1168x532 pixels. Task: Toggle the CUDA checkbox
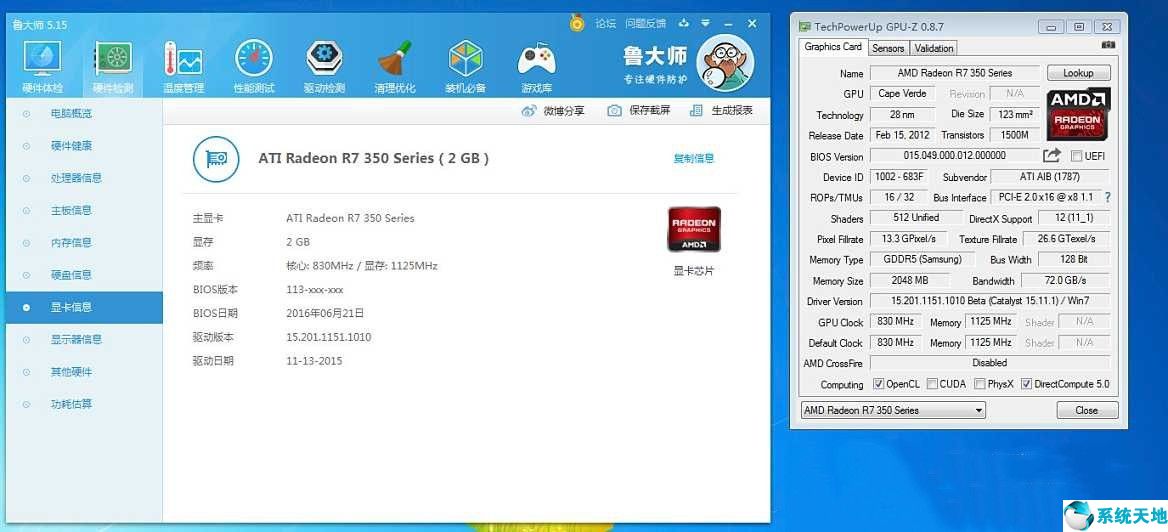933,384
